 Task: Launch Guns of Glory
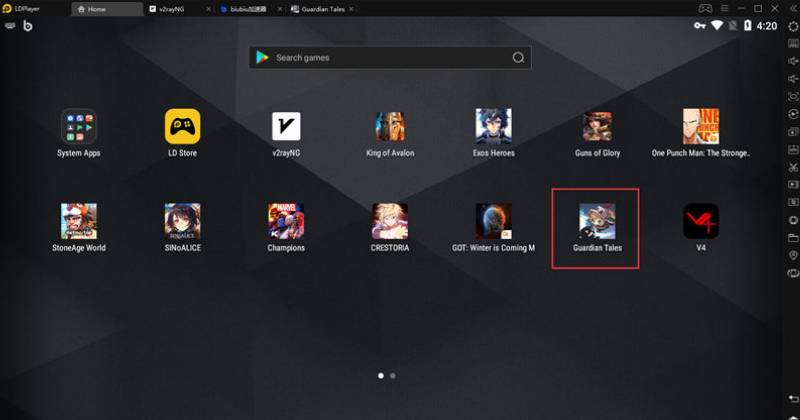click(597, 126)
